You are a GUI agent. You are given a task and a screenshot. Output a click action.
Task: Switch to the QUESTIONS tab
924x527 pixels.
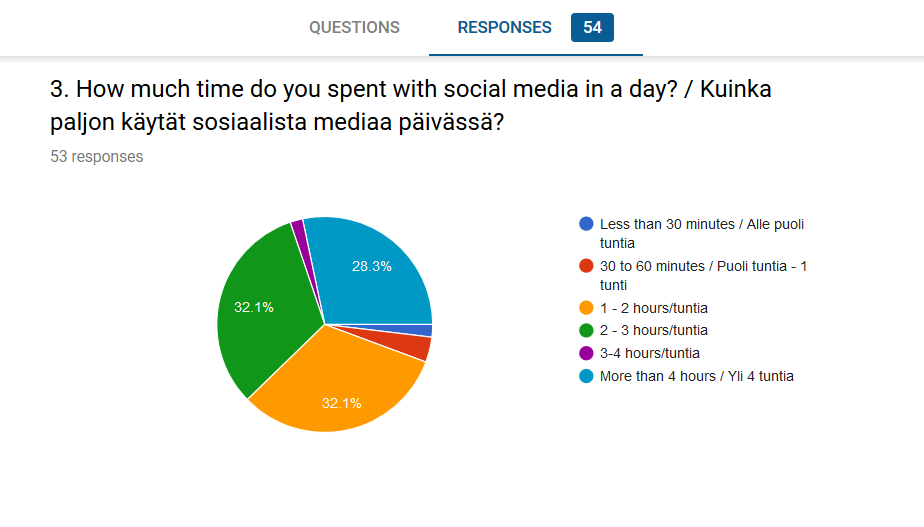[x=354, y=27]
